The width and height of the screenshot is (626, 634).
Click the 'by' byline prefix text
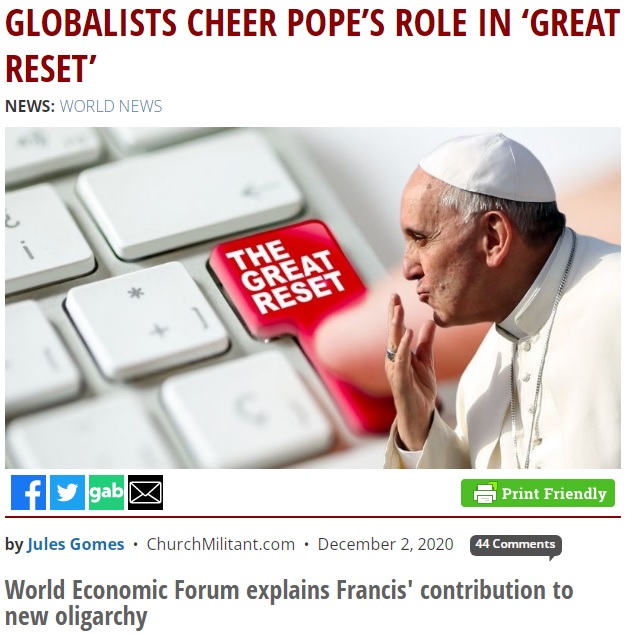(14, 545)
